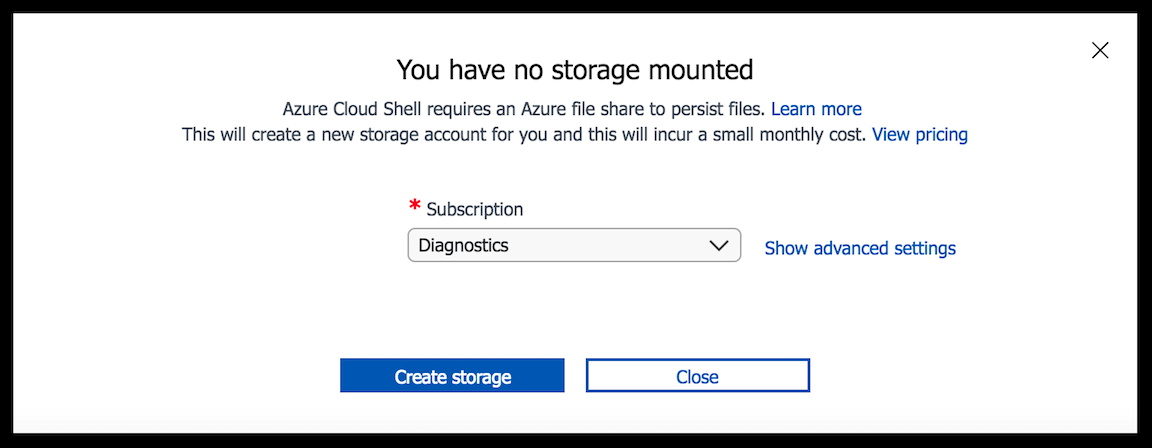Click the 'more' word in Learn more
The width and height of the screenshot is (1152, 448).
(x=840, y=109)
